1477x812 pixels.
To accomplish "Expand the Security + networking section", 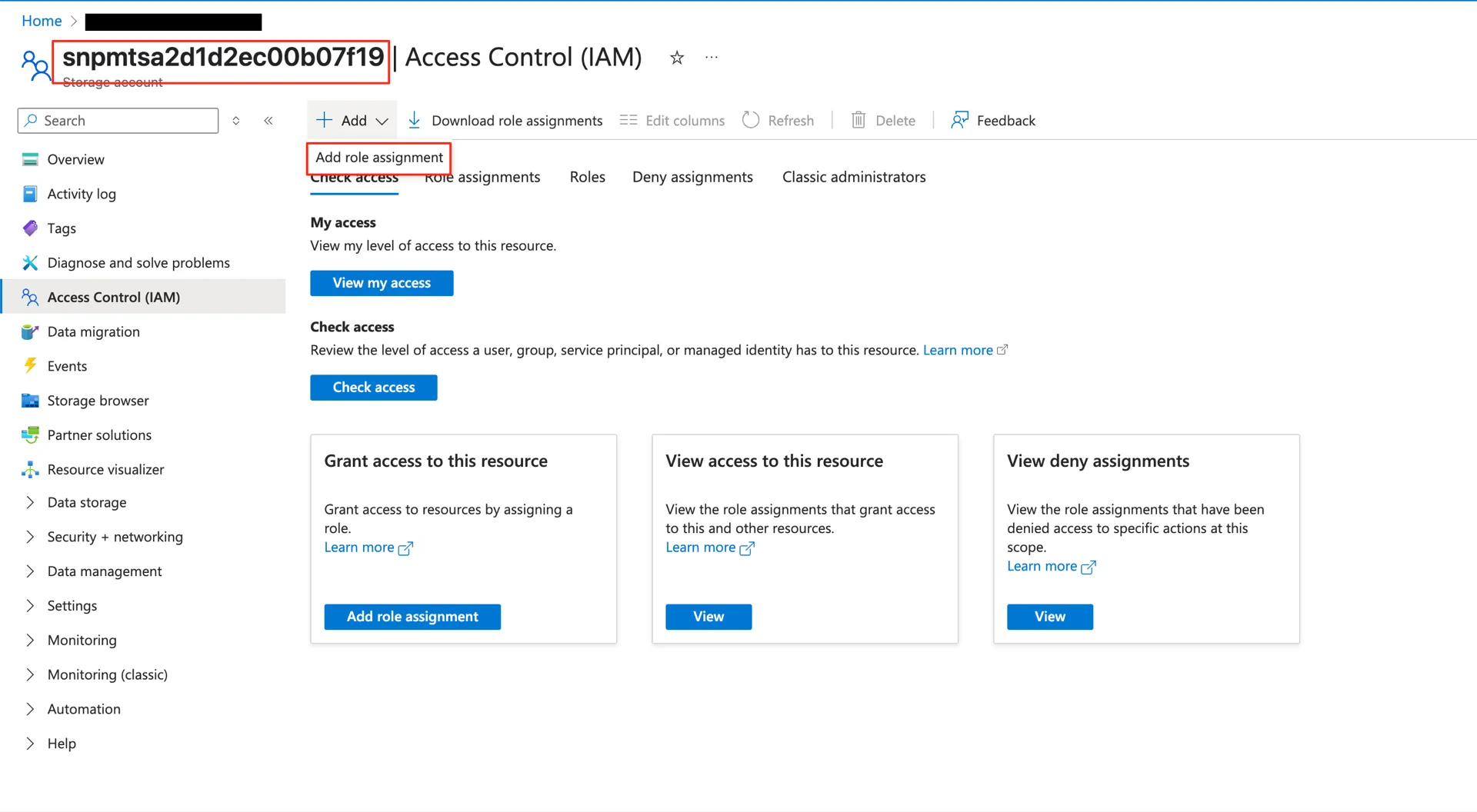I will (30, 537).
